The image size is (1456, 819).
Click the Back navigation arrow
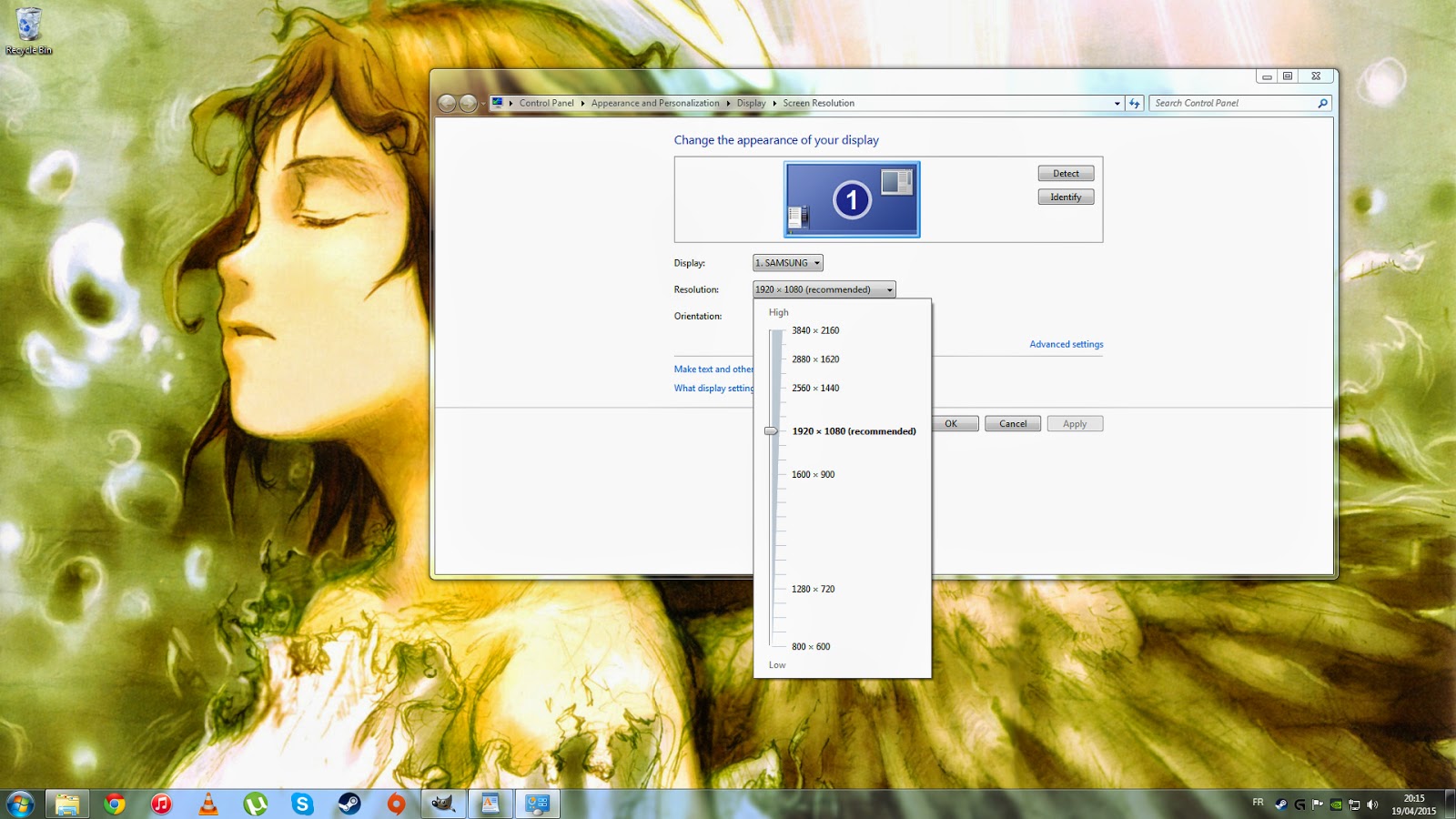tap(447, 104)
